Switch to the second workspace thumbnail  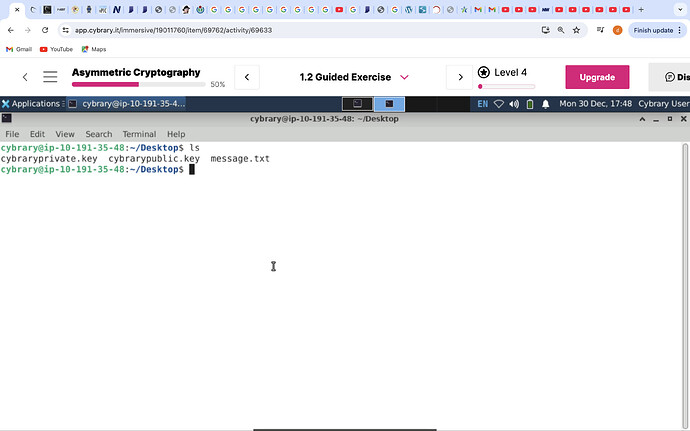pos(389,103)
